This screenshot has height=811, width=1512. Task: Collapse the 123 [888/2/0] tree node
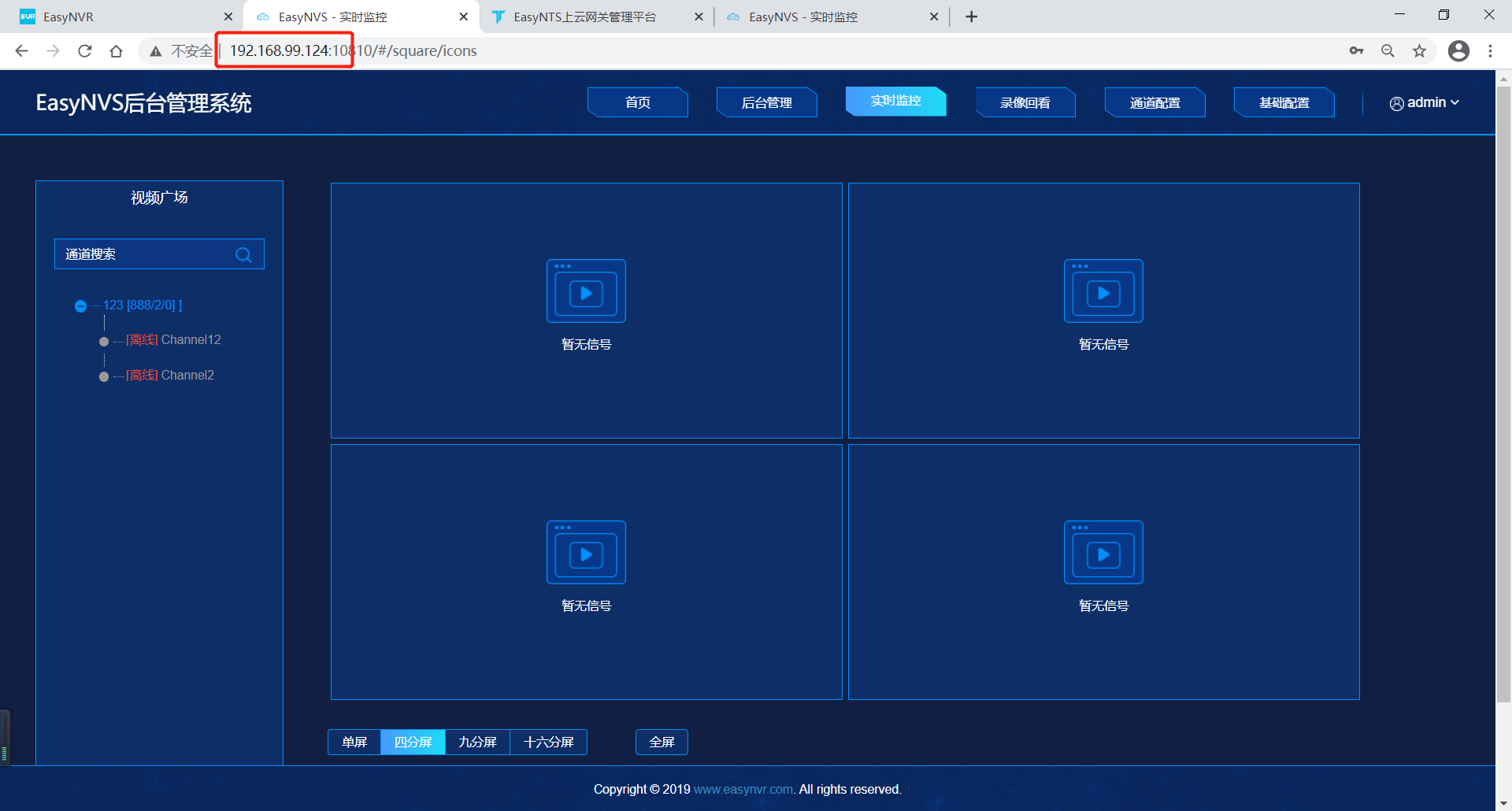click(x=80, y=306)
